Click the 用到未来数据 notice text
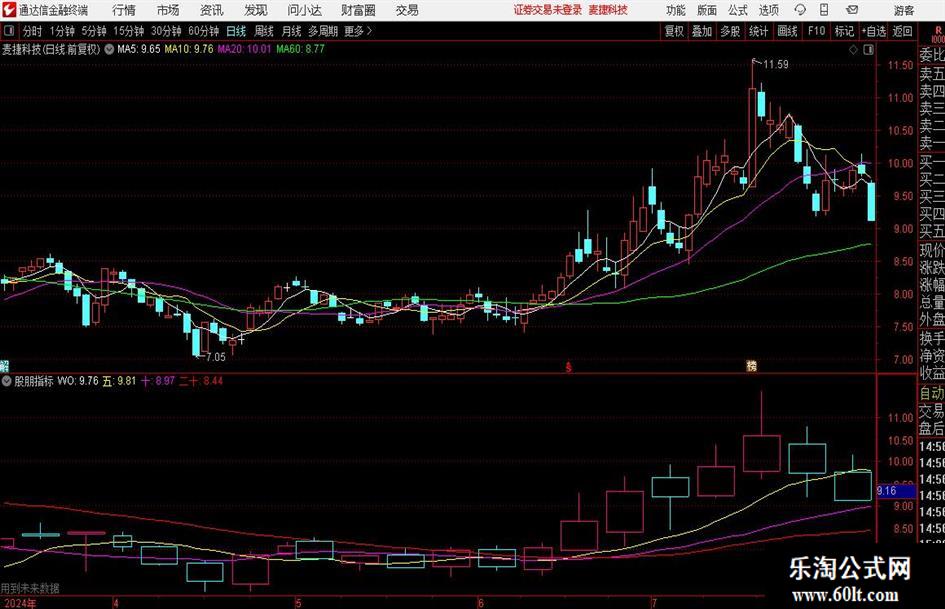The height and width of the screenshot is (609, 945). pos(30,588)
